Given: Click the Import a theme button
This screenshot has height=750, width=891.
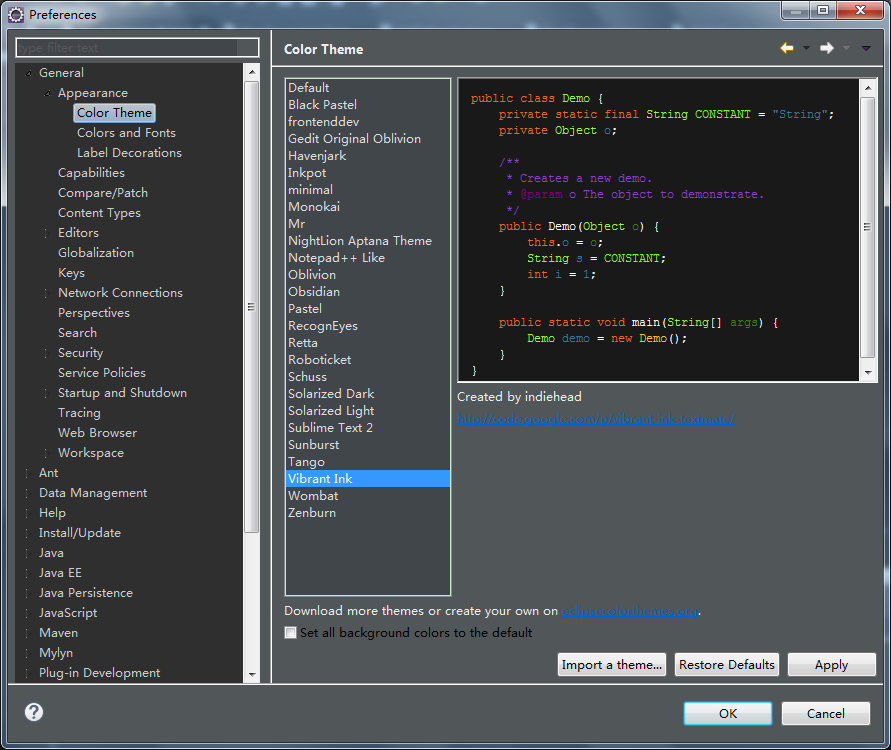Looking at the screenshot, I should coord(612,665).
